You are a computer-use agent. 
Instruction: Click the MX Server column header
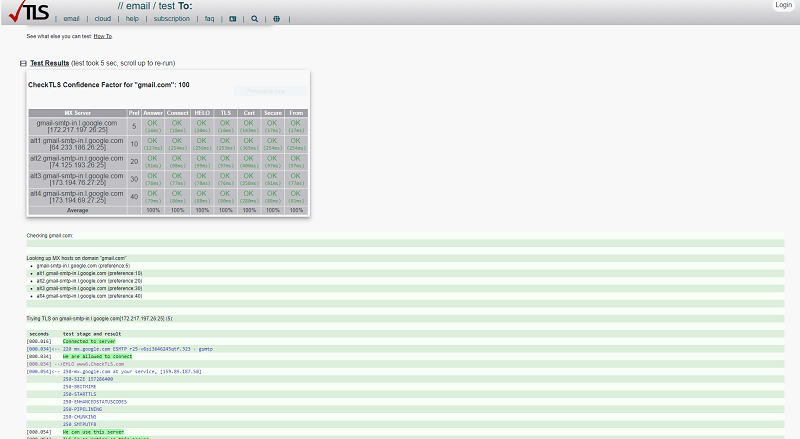(x=77, y=112)
